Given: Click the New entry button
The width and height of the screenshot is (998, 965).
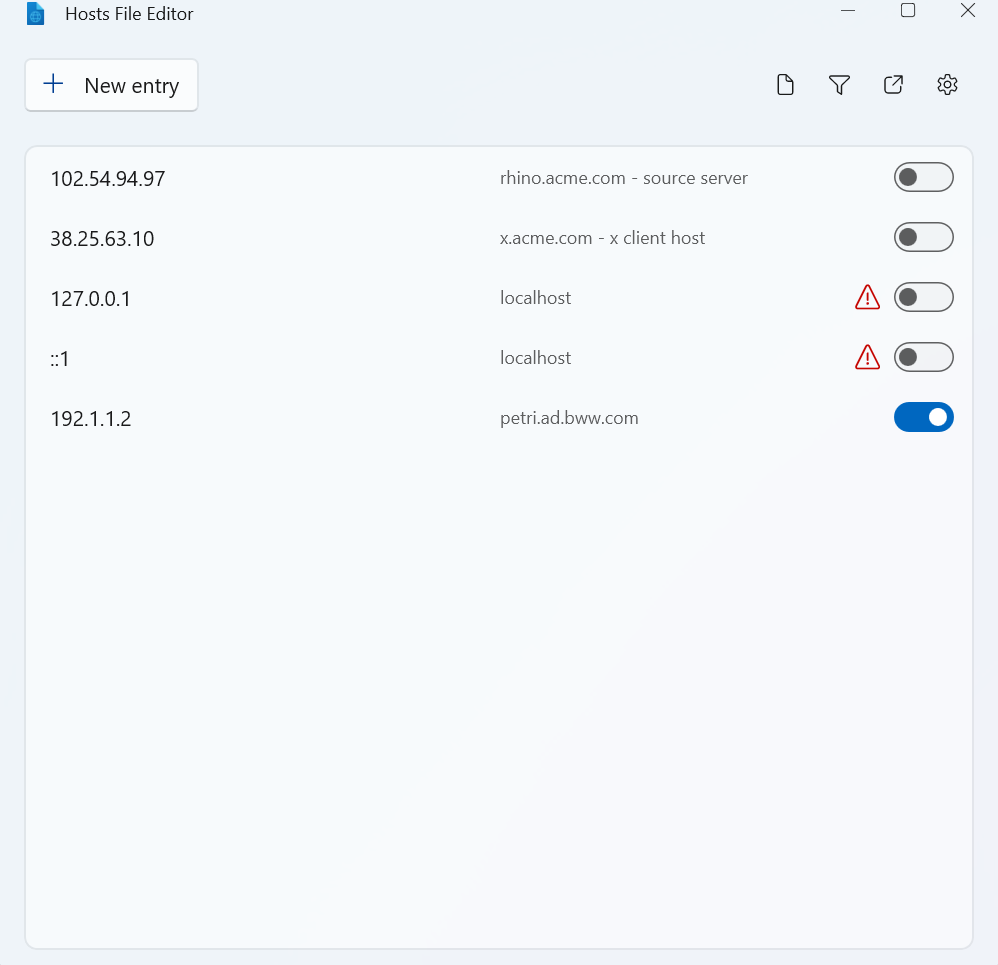Looking at the screenshot, I should [111, 85].
